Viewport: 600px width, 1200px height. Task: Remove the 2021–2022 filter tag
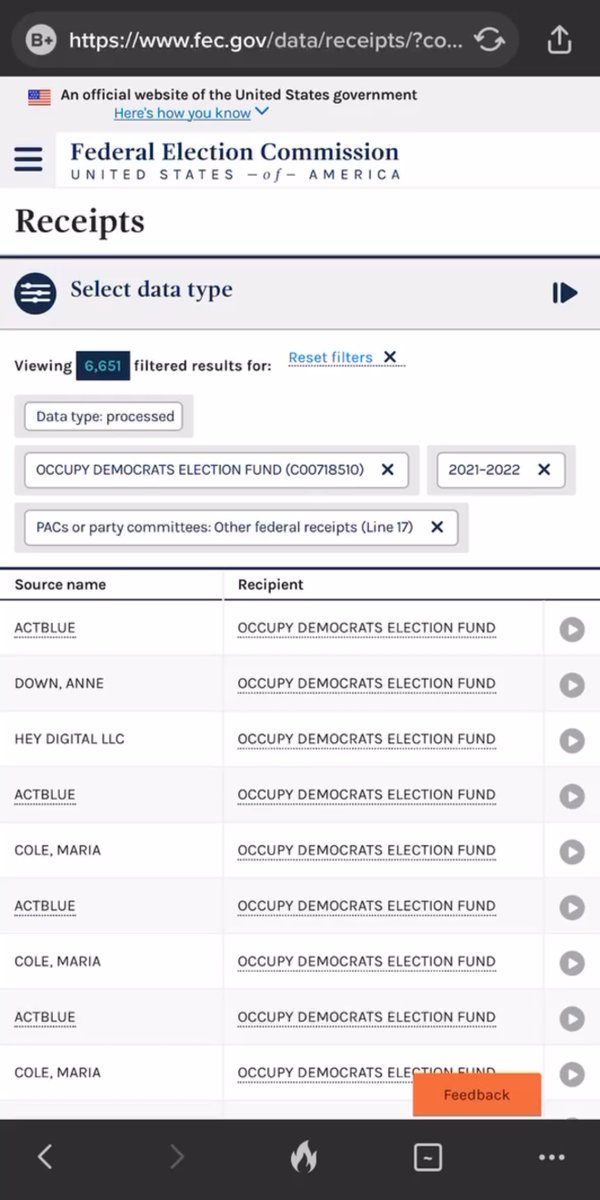[x=544, y=469]
